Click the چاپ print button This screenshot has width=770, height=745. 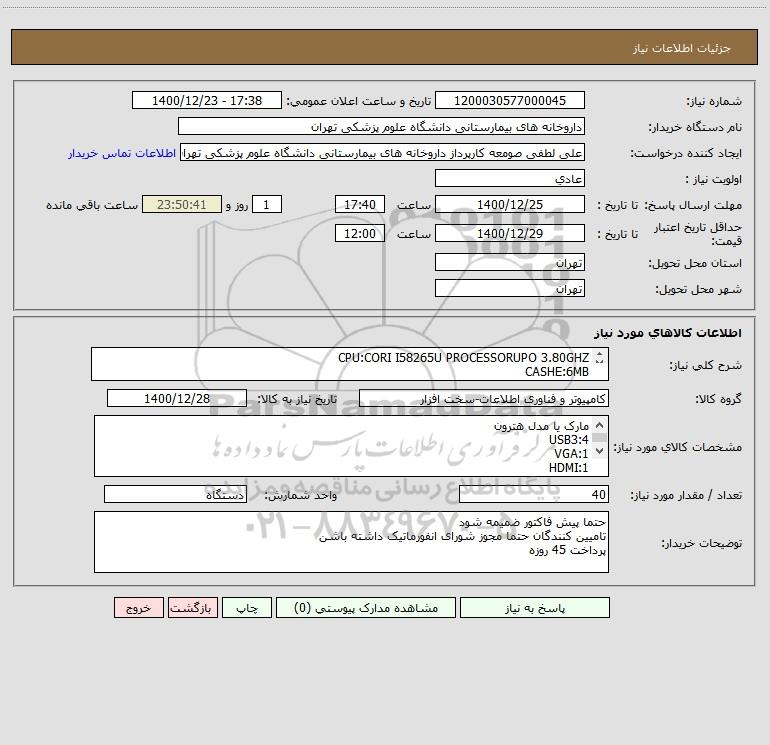[x=247, y=607]
